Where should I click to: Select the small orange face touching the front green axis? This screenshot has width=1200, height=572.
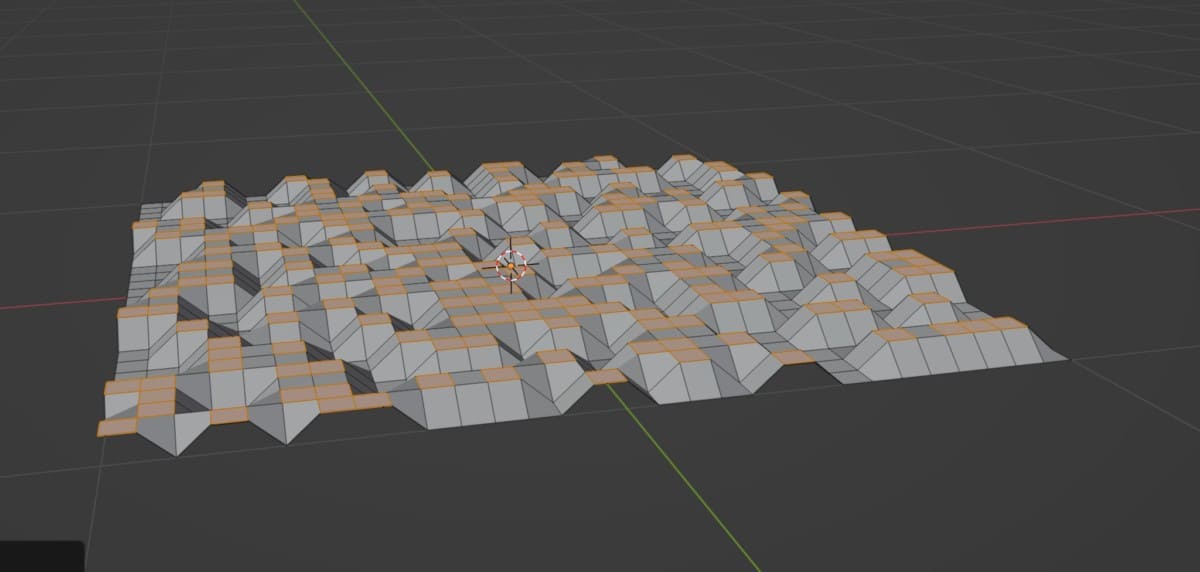click(606, 377)
